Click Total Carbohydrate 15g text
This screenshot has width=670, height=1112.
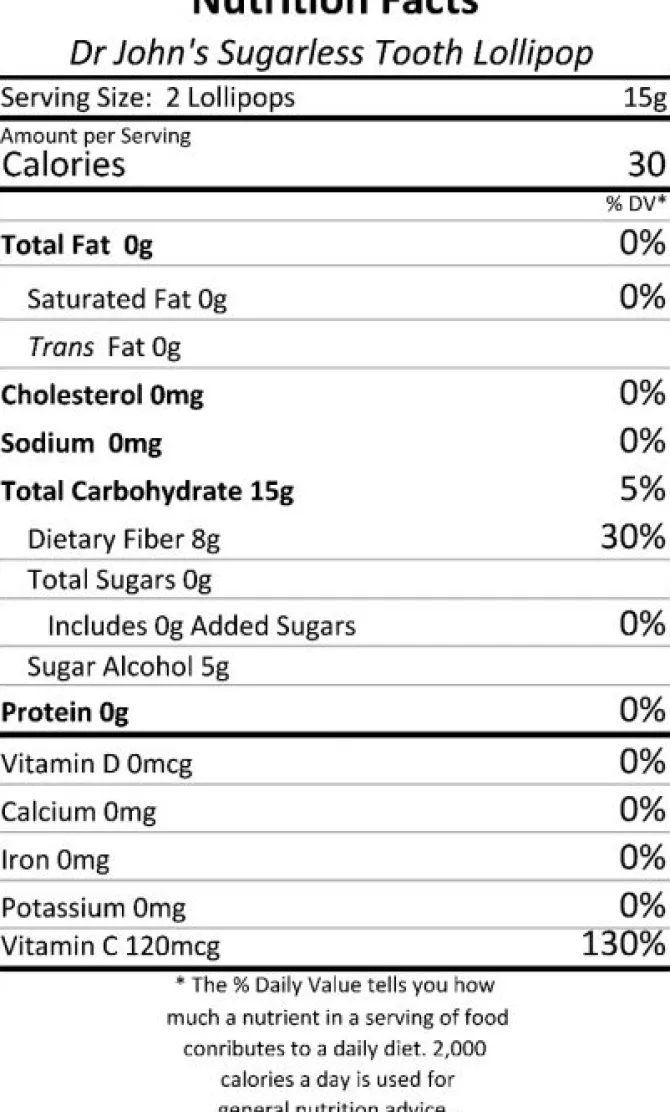147,491
